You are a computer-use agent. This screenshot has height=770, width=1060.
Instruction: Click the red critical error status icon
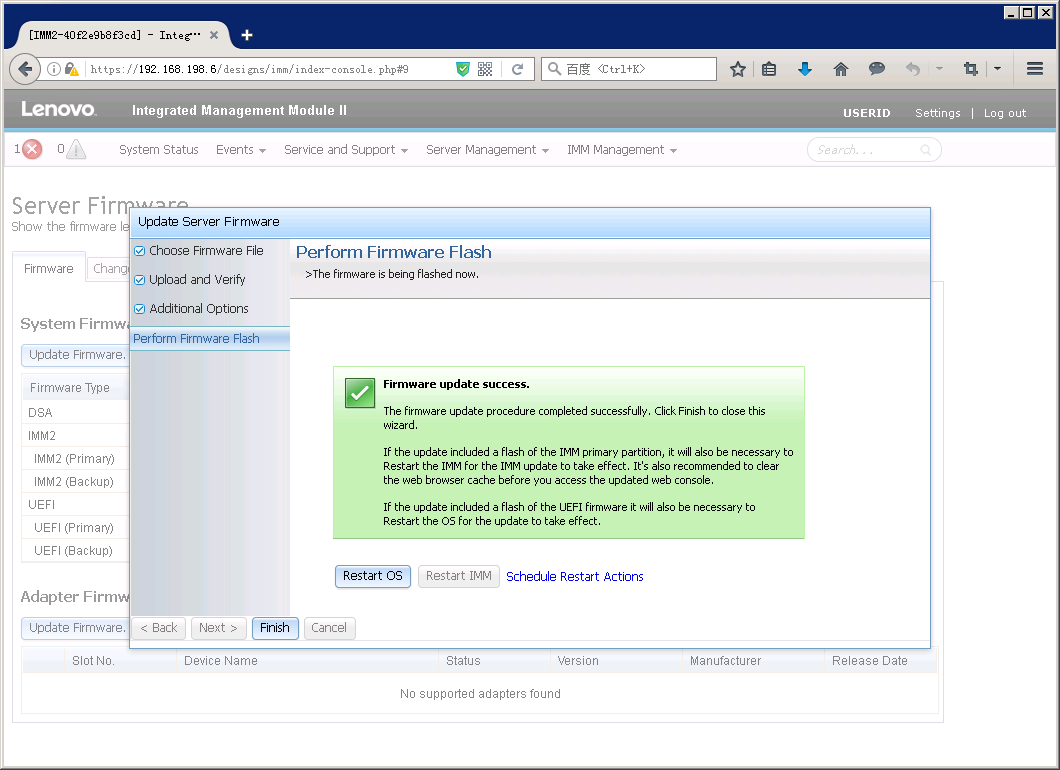32,150
